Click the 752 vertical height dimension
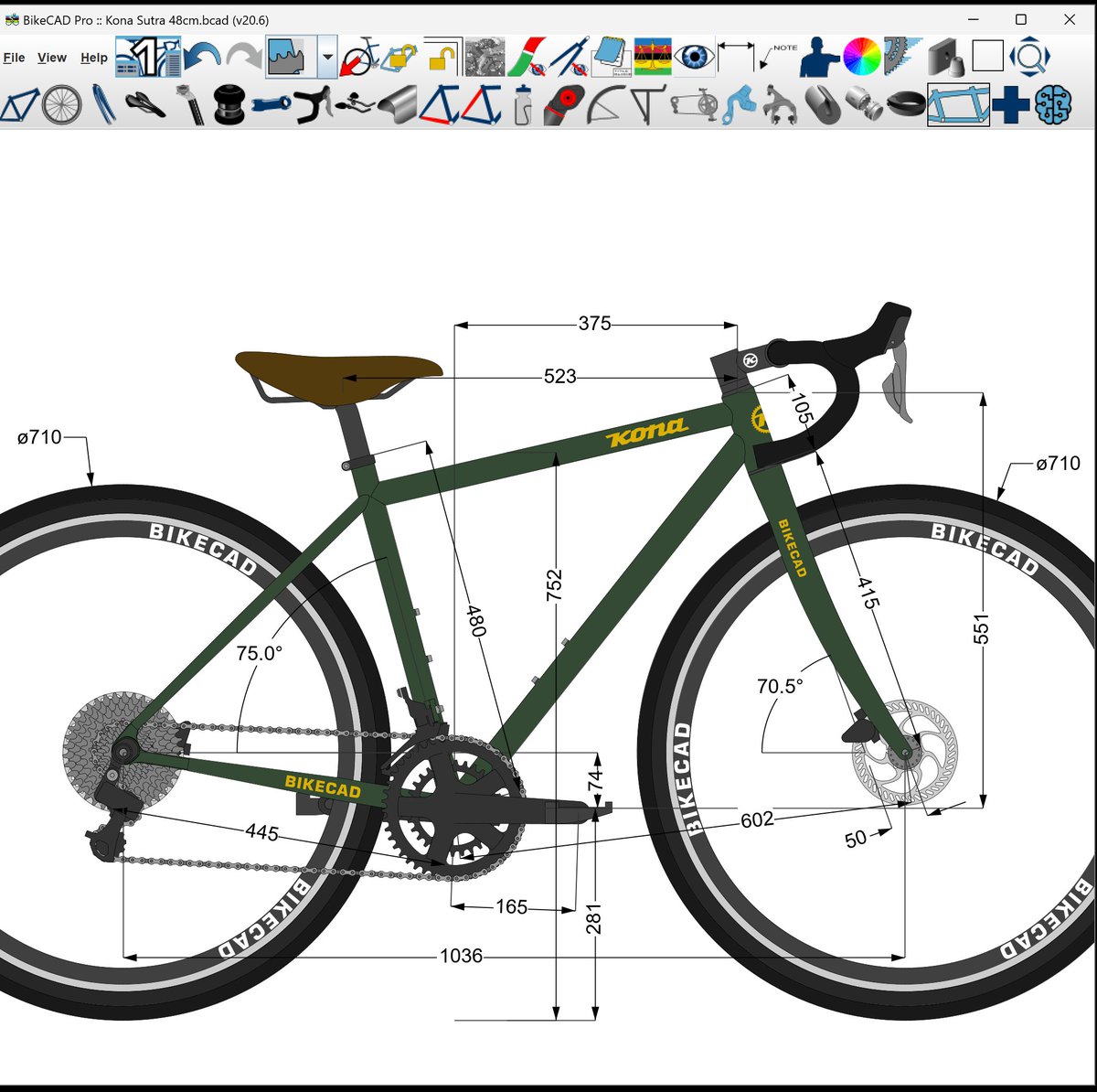 pos(554,585)
